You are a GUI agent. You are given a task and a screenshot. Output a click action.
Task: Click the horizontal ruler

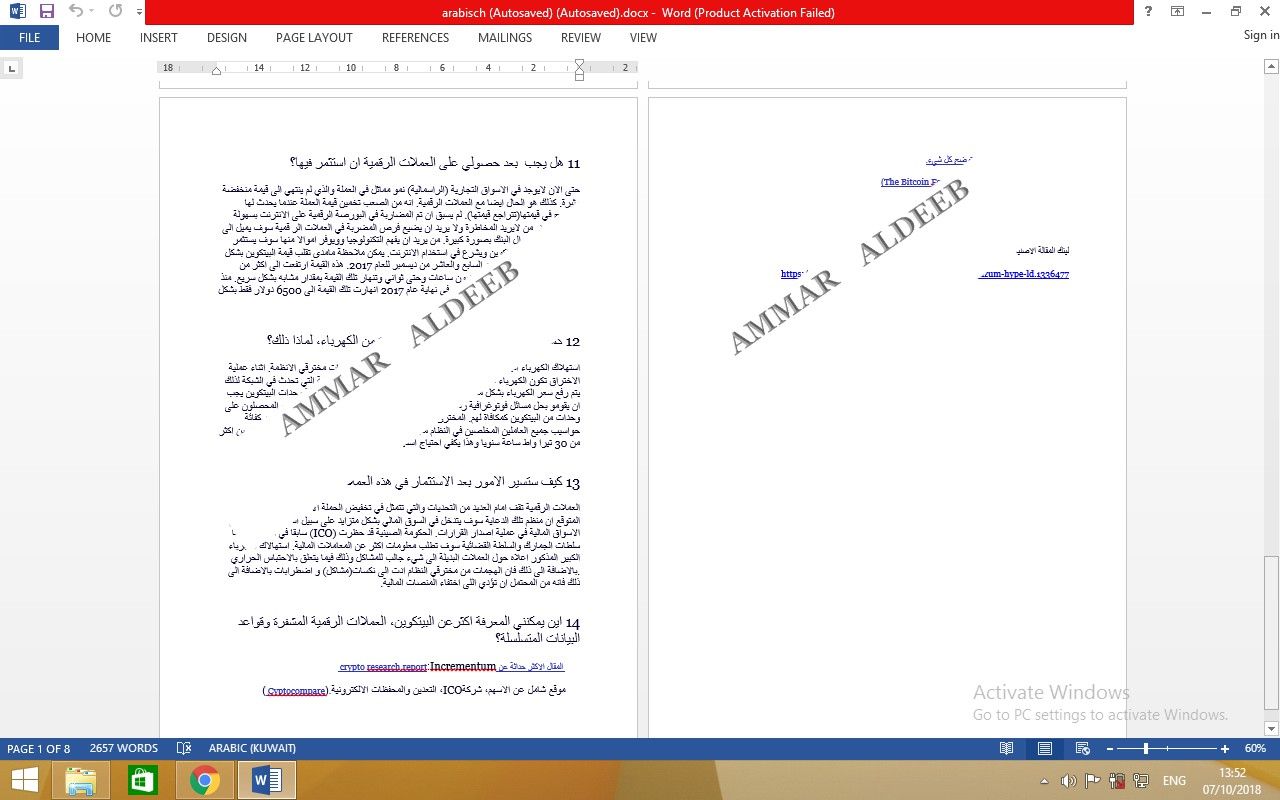(x=398, y=69)
